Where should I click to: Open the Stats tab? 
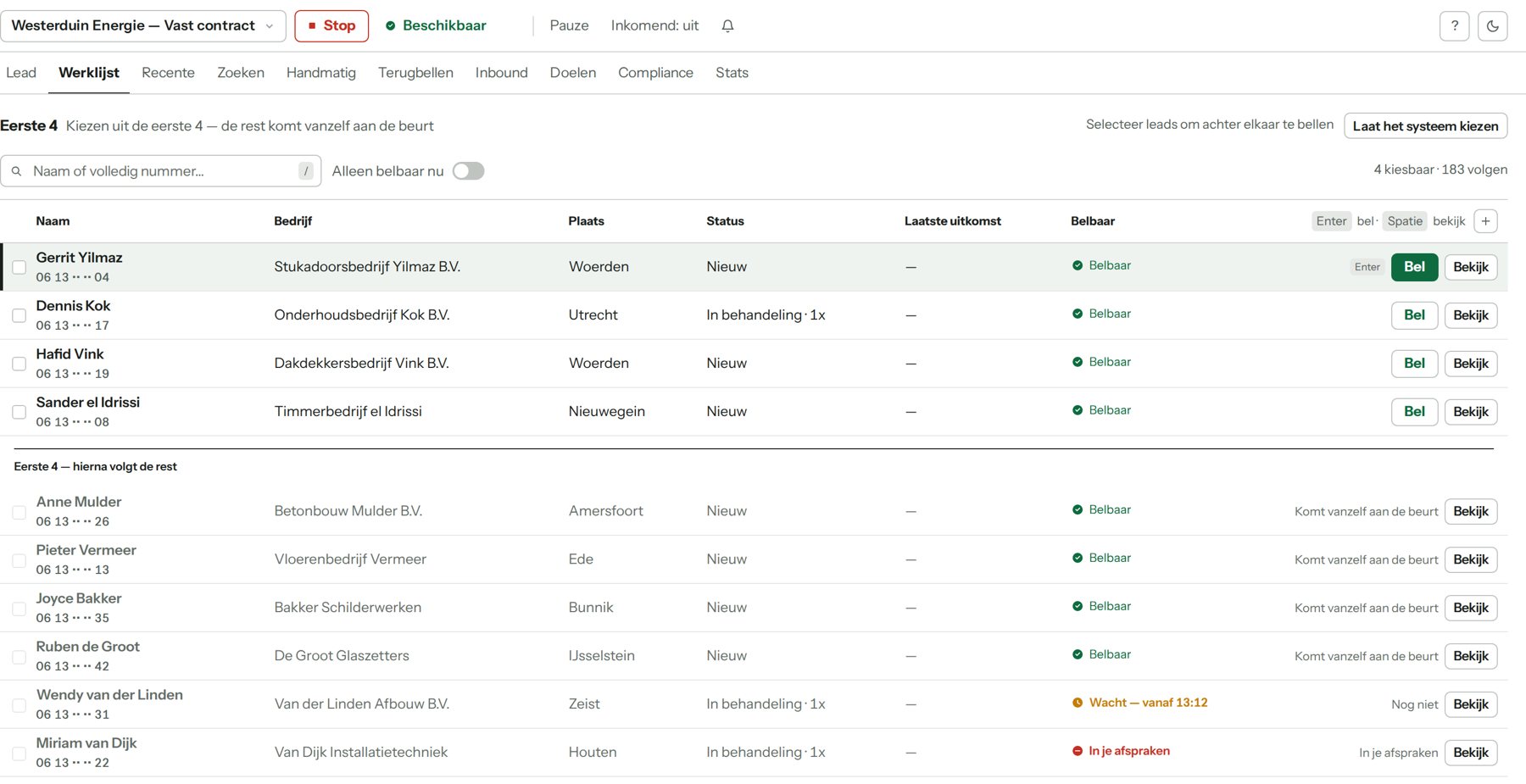click(732, 73)
